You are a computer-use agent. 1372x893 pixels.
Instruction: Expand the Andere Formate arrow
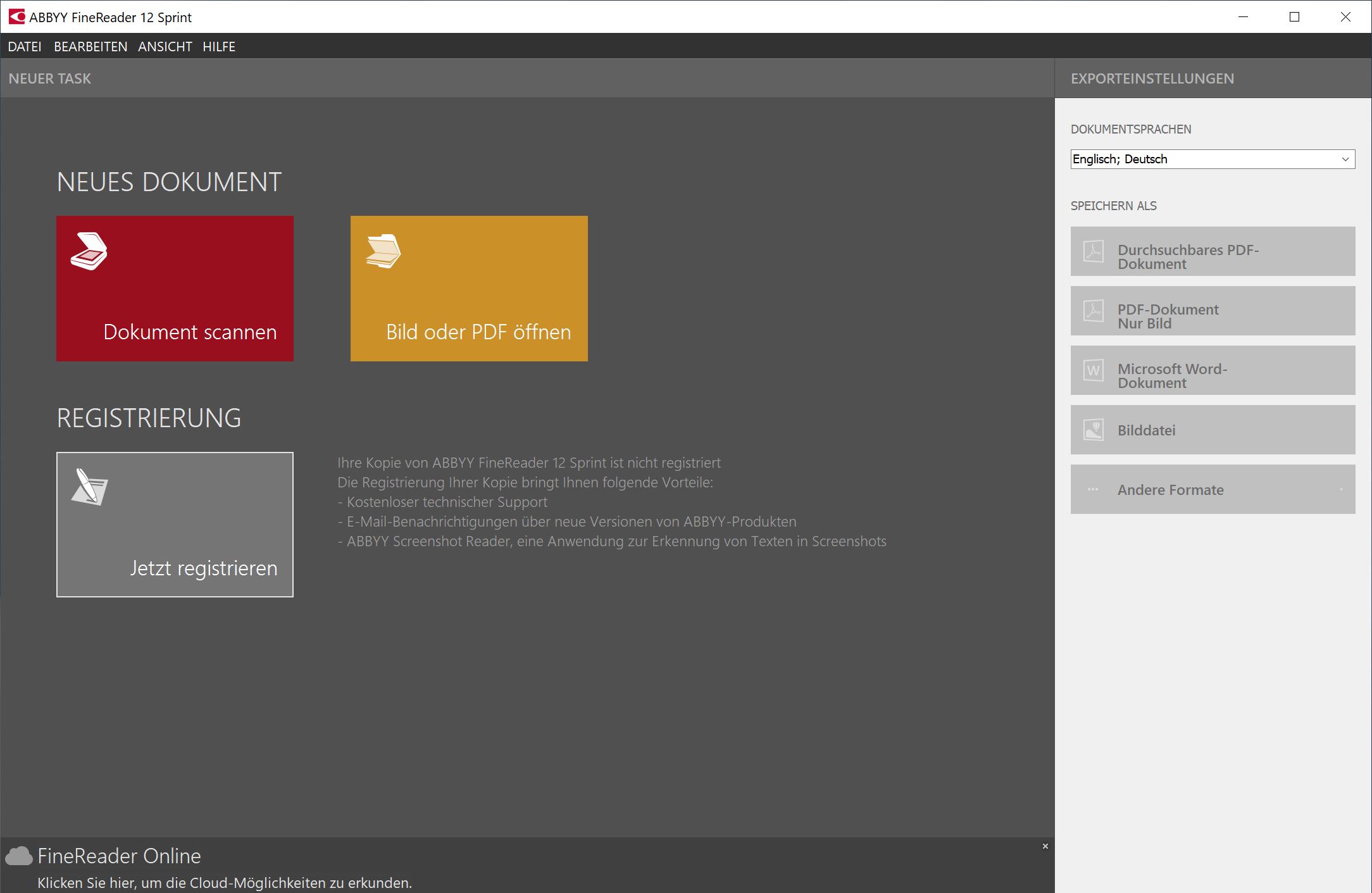(x=1341, y=490)
